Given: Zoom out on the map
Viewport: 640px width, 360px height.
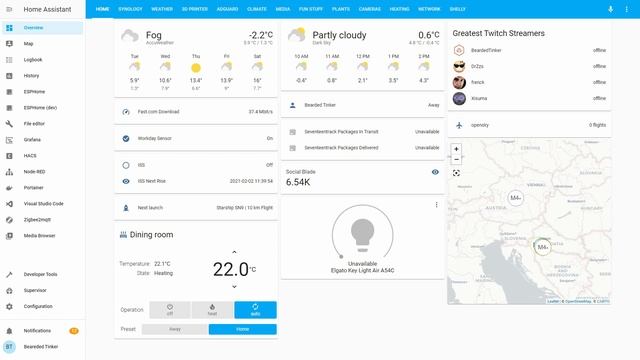Looking at the screenshot, I should [456, 160].
